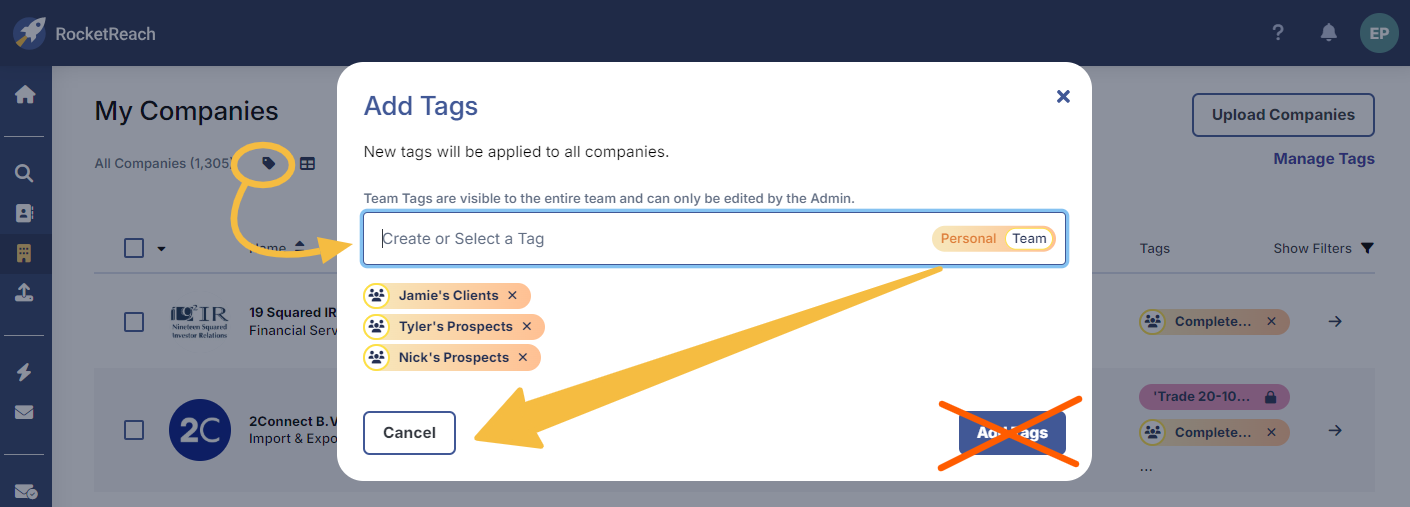Click the help question mark icon
1410x507 pixels.
[x=1277, y=33]
